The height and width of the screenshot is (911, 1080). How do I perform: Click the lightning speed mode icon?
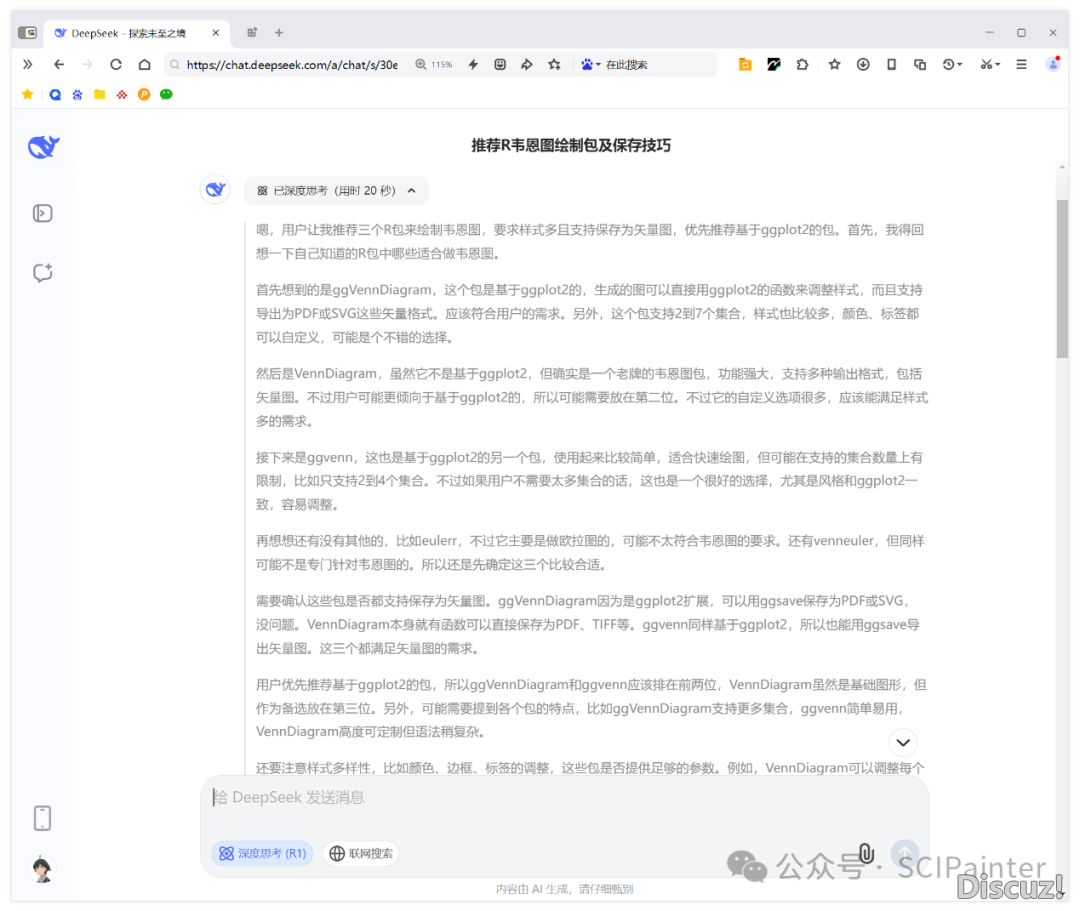473,65
